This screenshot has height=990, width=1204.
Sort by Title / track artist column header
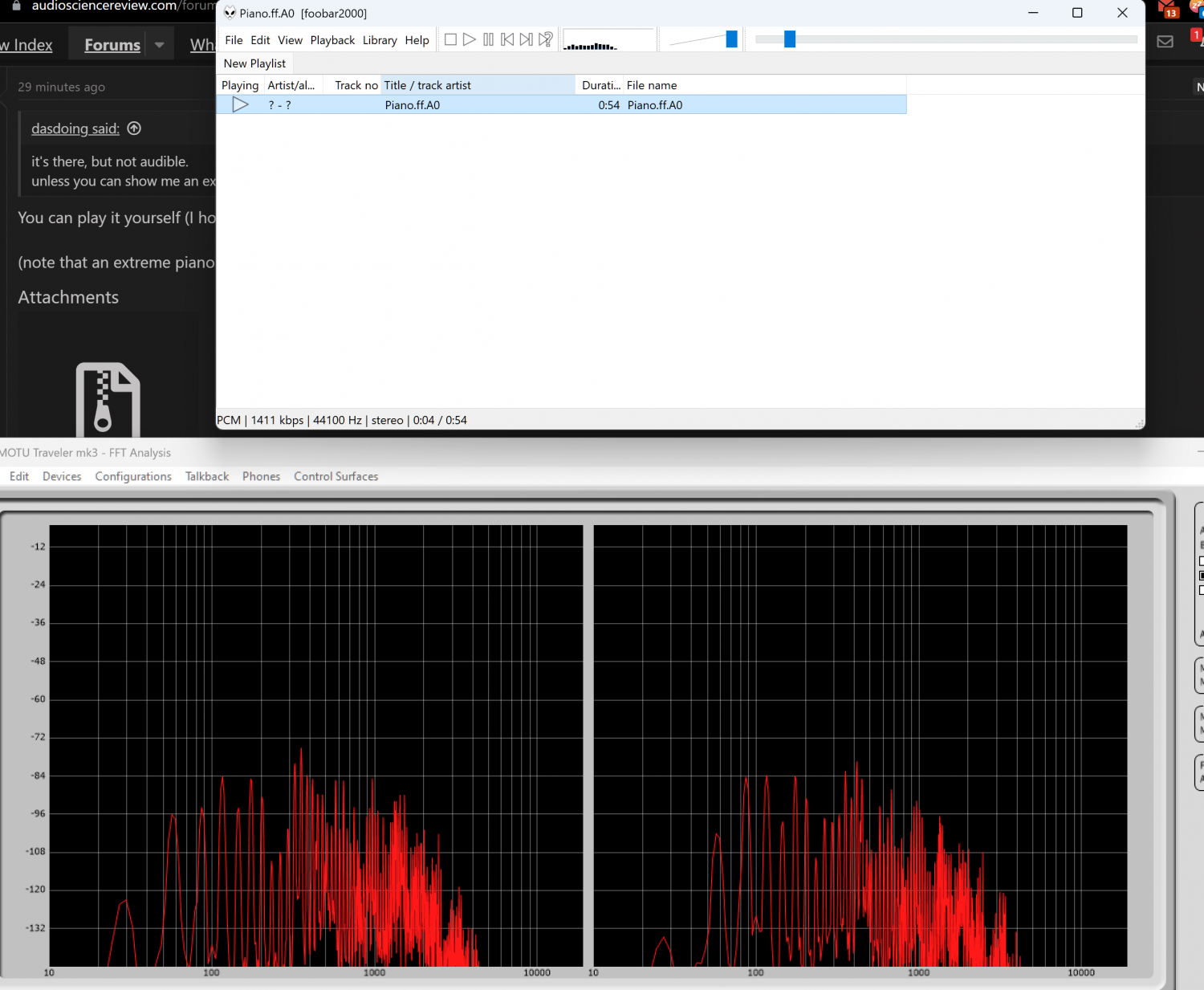tap(478, 85)
